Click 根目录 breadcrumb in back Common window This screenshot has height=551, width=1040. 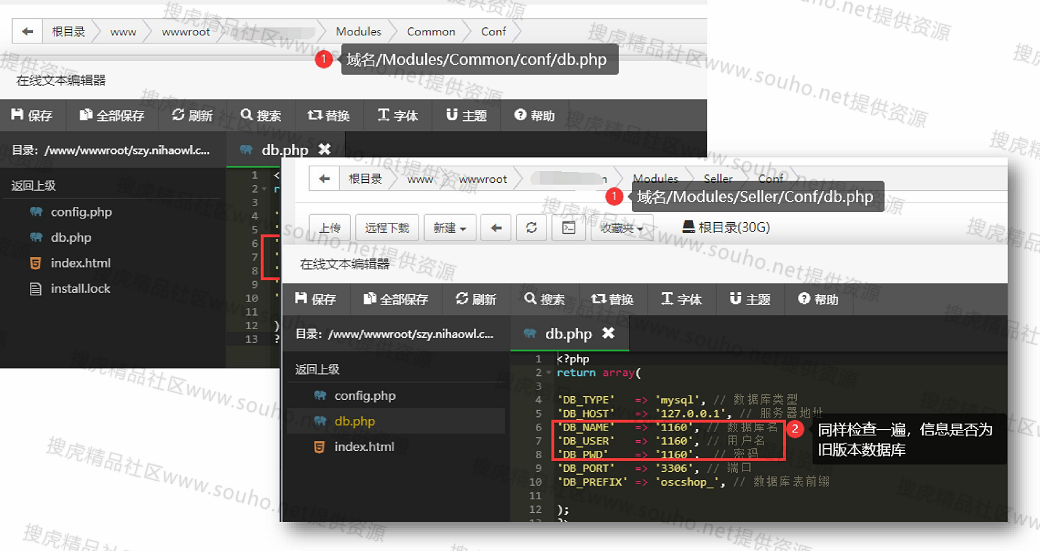click(x=68, y=31)
